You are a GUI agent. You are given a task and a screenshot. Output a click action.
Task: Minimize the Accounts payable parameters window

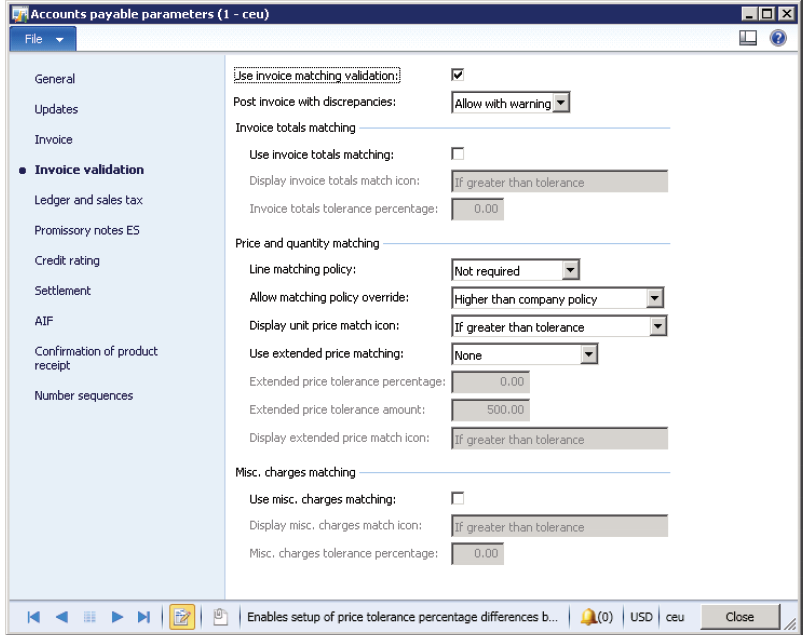[749, 14]
